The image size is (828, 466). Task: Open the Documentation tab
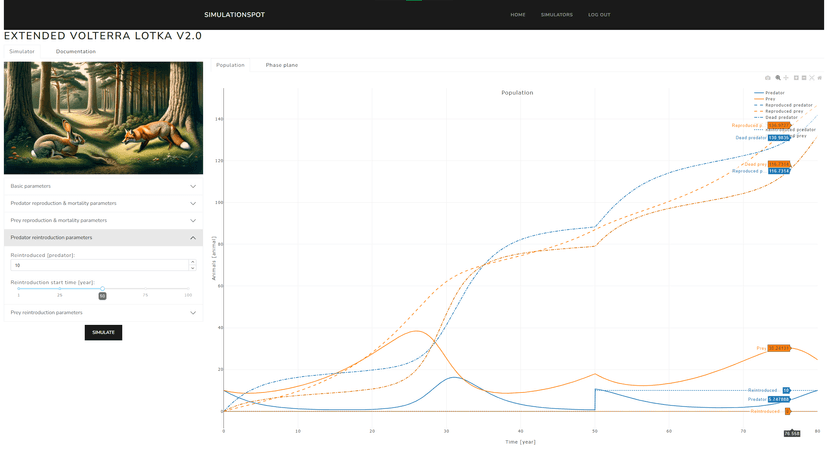[x=76, y=51]
